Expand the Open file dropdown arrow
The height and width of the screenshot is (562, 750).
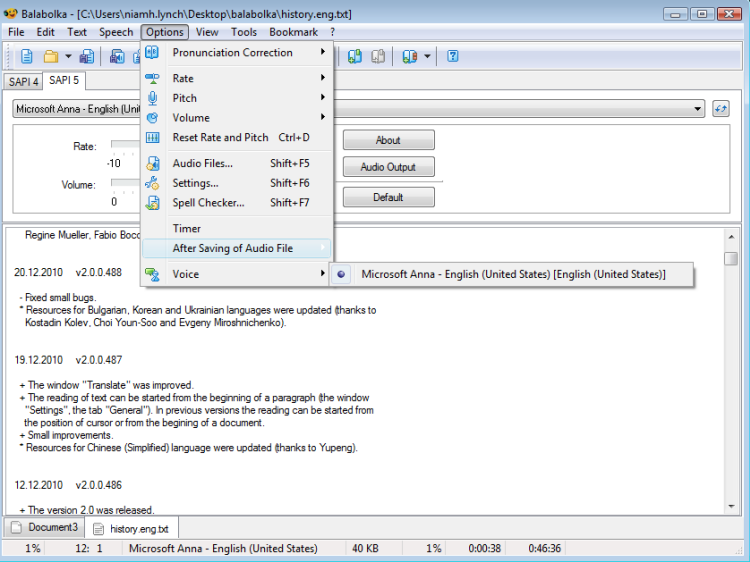pos(68,56)
